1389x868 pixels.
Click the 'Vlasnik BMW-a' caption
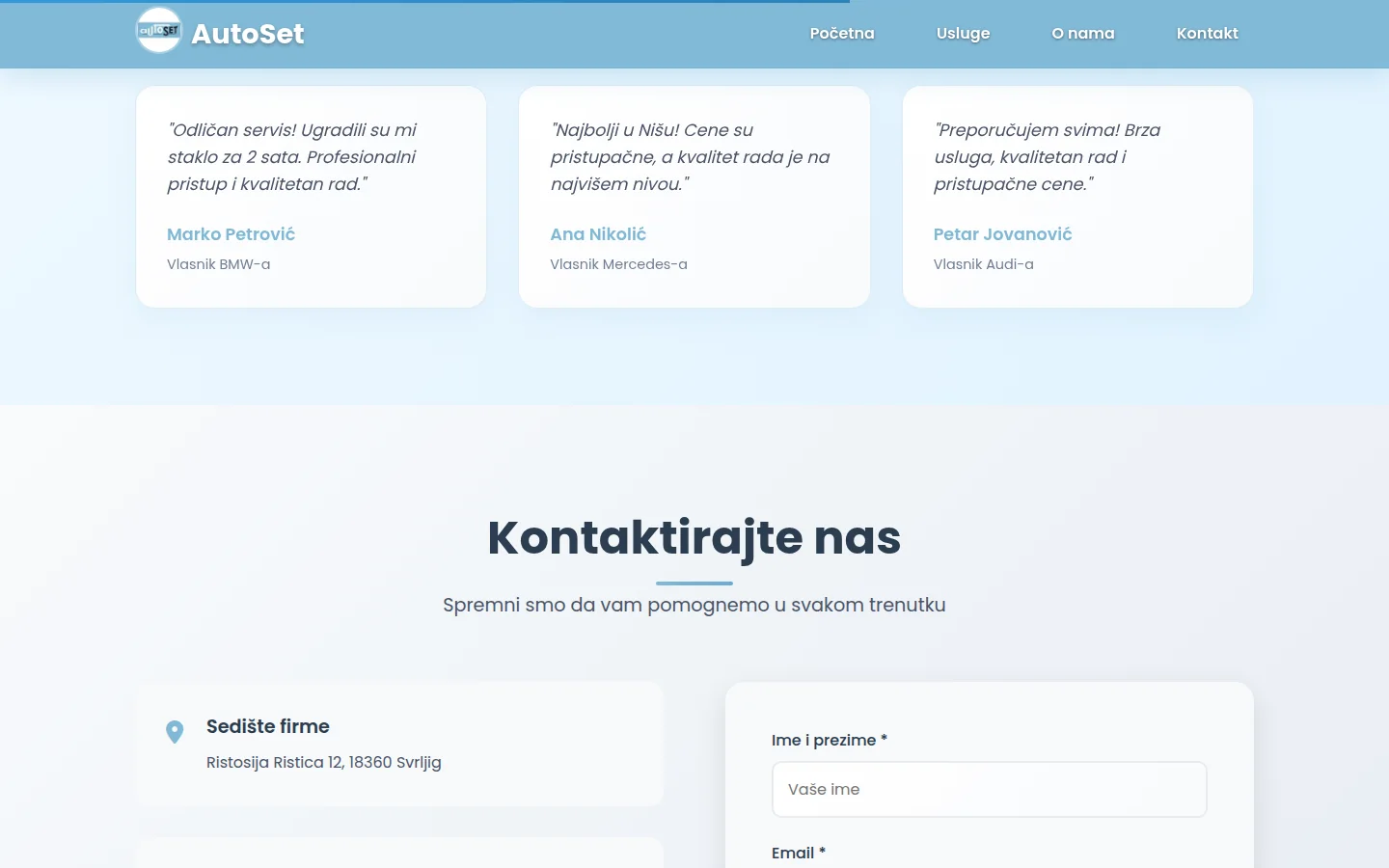pos(218,264)
